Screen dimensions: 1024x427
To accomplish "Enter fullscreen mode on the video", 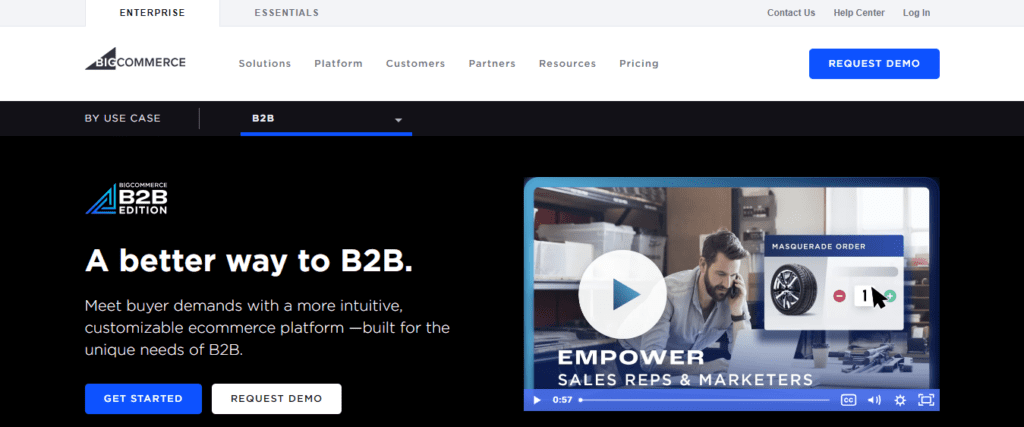I will point(925,400).
